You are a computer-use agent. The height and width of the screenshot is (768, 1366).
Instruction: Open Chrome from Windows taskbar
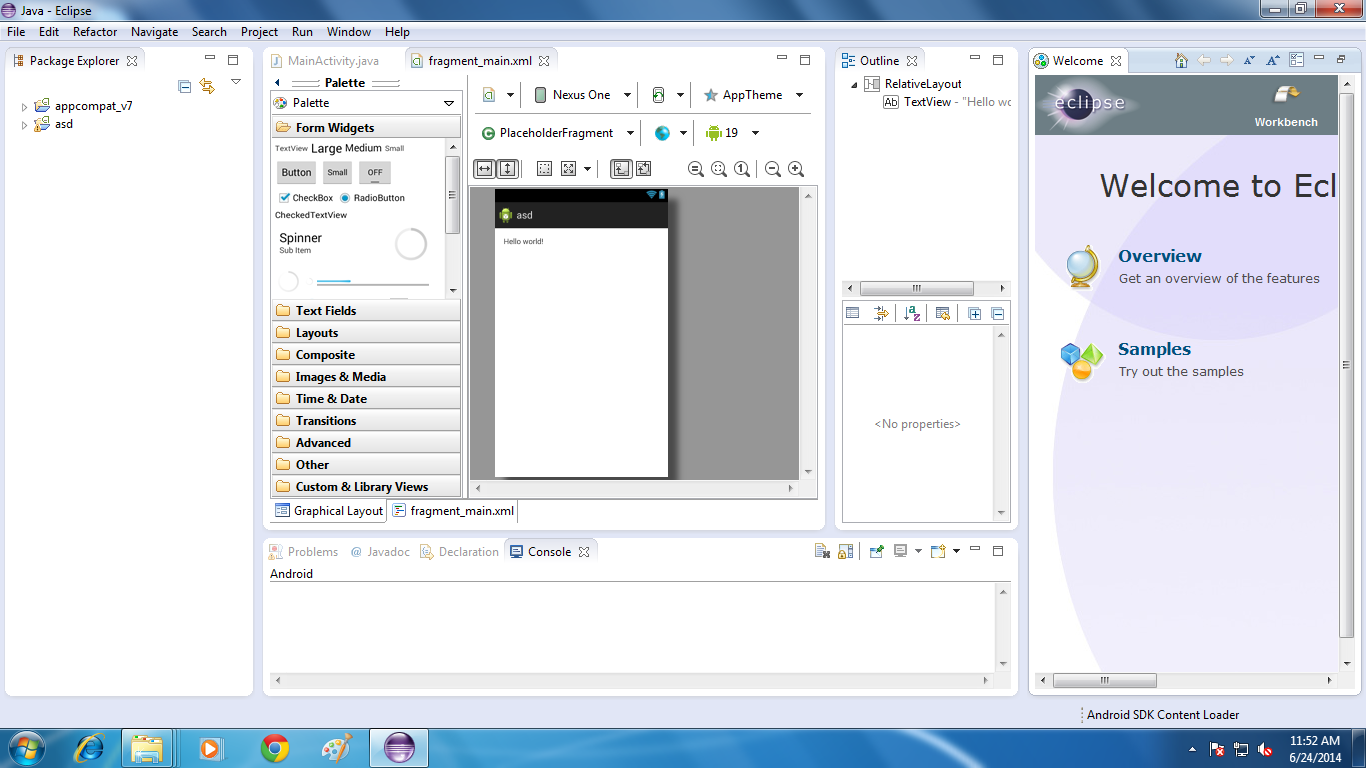tap(275, 748)
